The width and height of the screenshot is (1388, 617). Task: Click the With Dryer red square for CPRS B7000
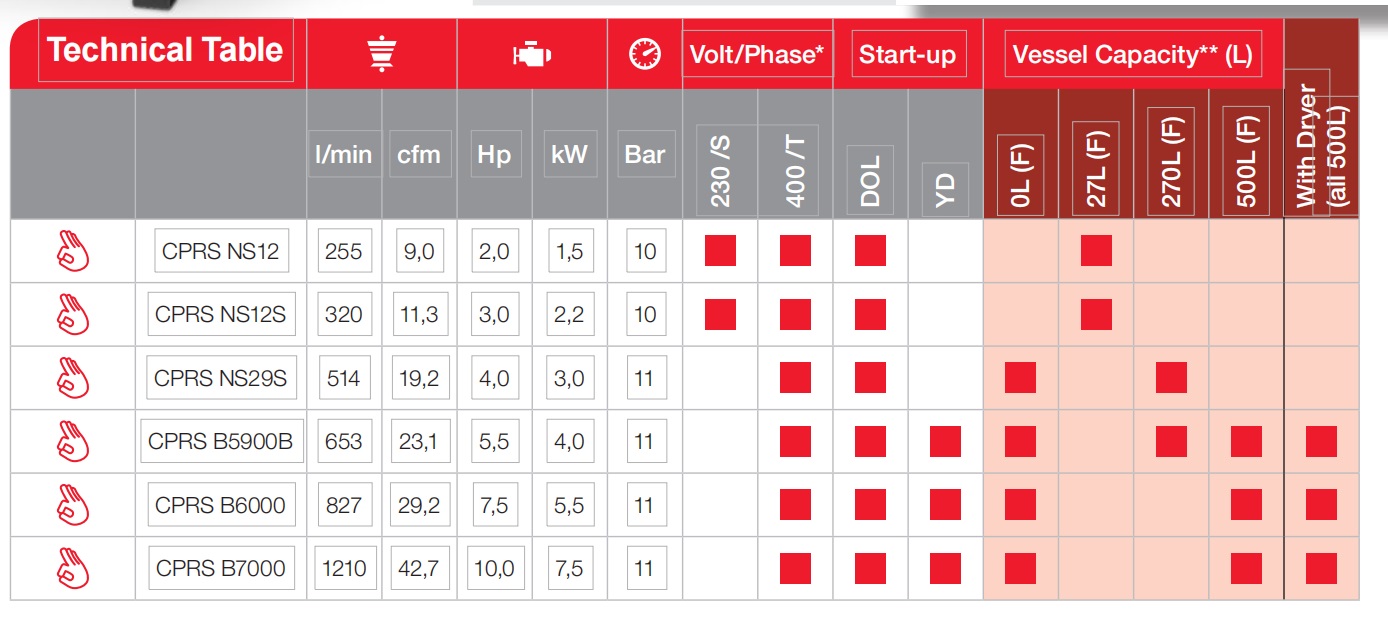click(x=1321, y=568)
